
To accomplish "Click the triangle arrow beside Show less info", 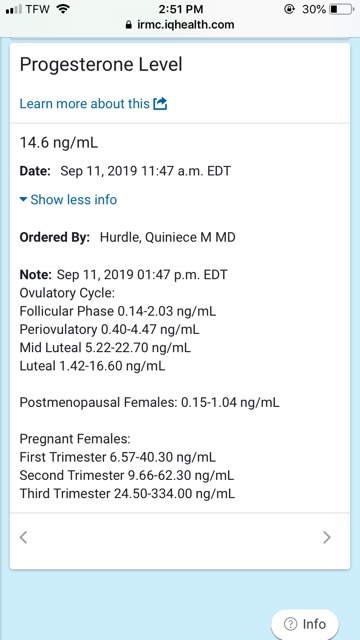I will point(23,200).
